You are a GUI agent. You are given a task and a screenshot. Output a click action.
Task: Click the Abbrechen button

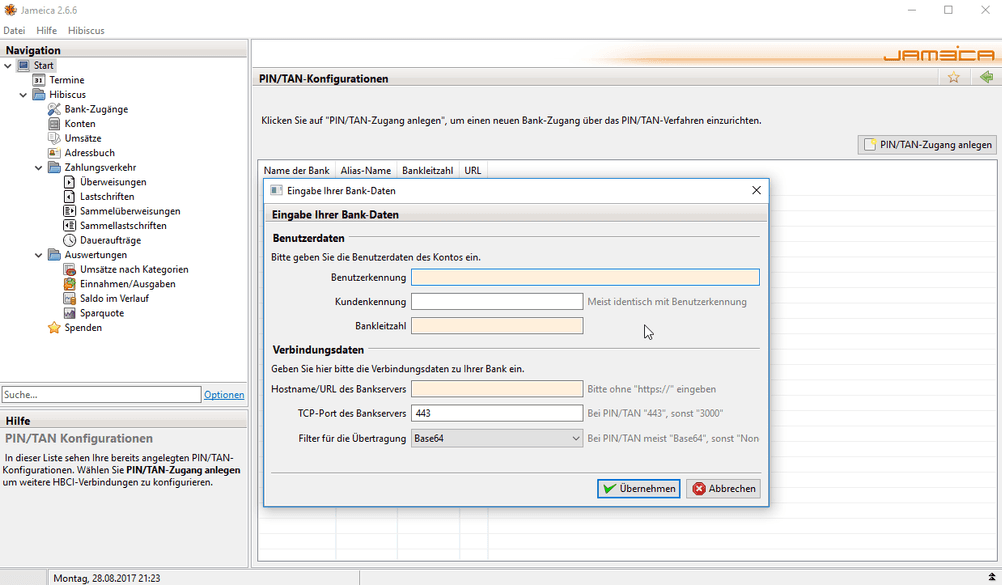(723, 488)
